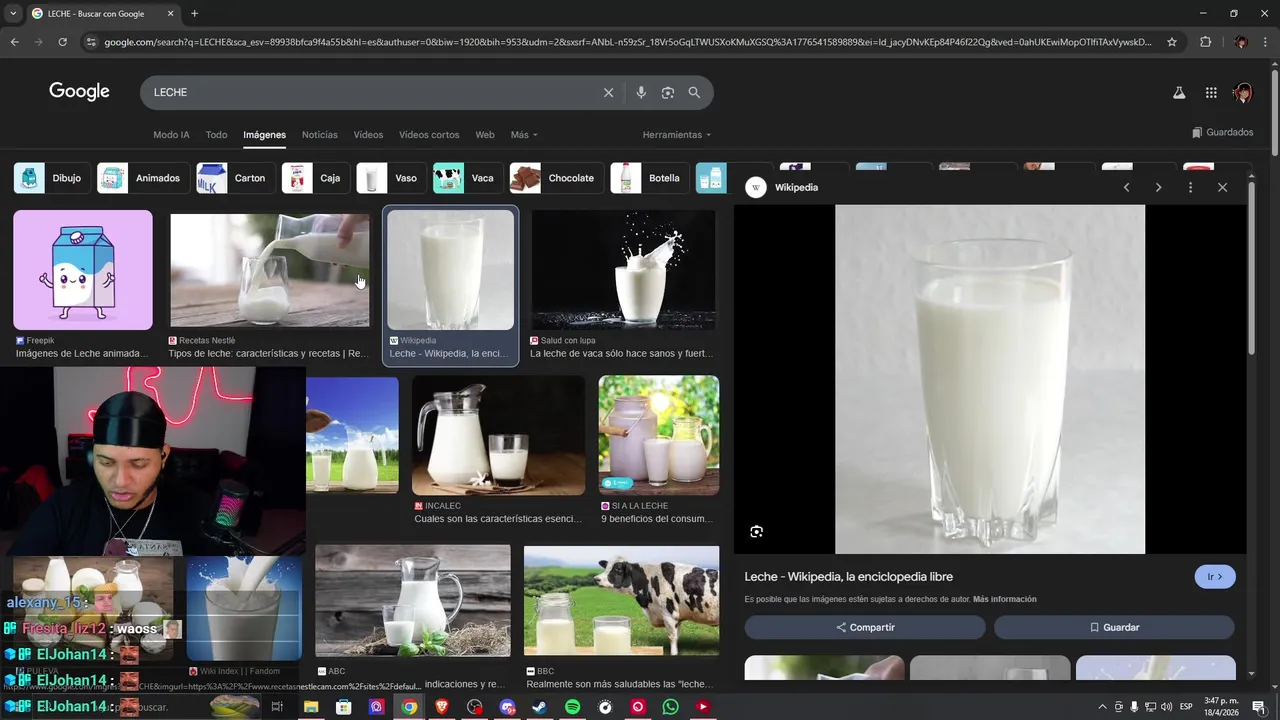
Task: Open WhatsApp from the taskbar
Action: point(670,707)
